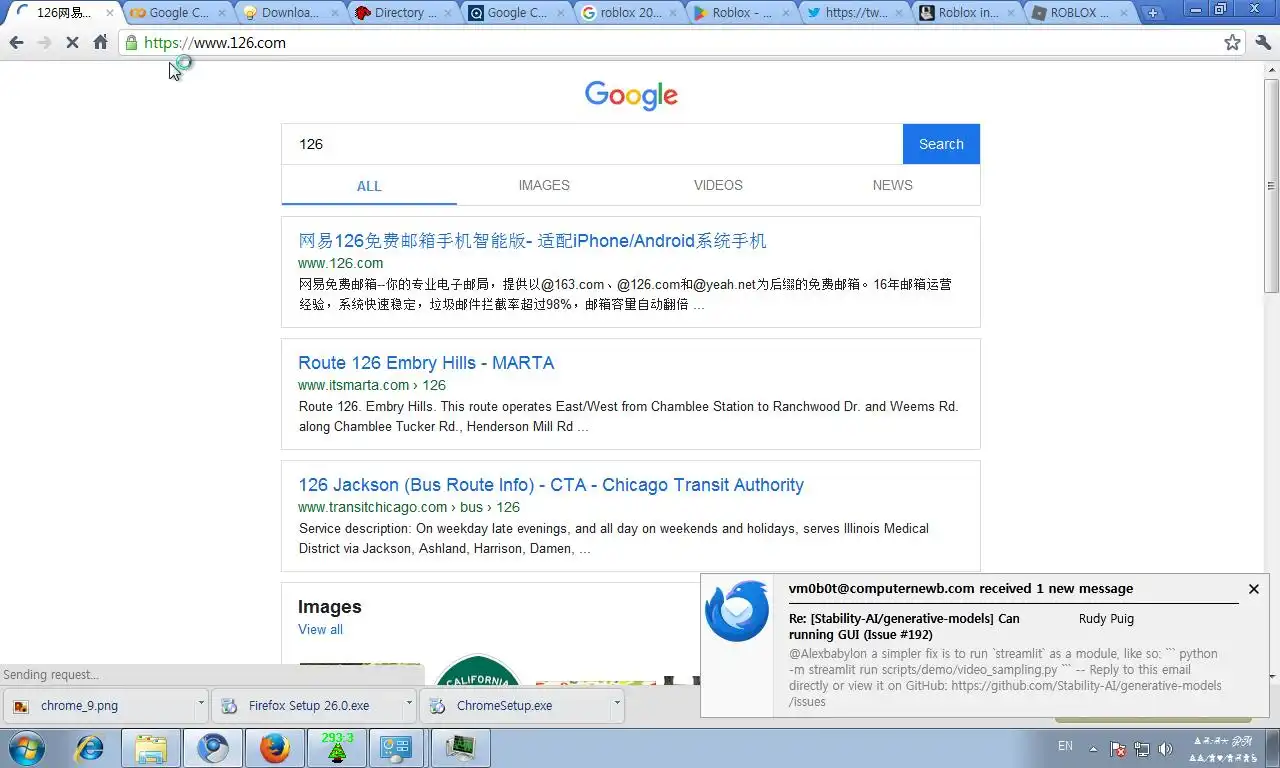The image size is (1280, 768).
Task: Click the Images section heading
Action: (x=330, y=607)
